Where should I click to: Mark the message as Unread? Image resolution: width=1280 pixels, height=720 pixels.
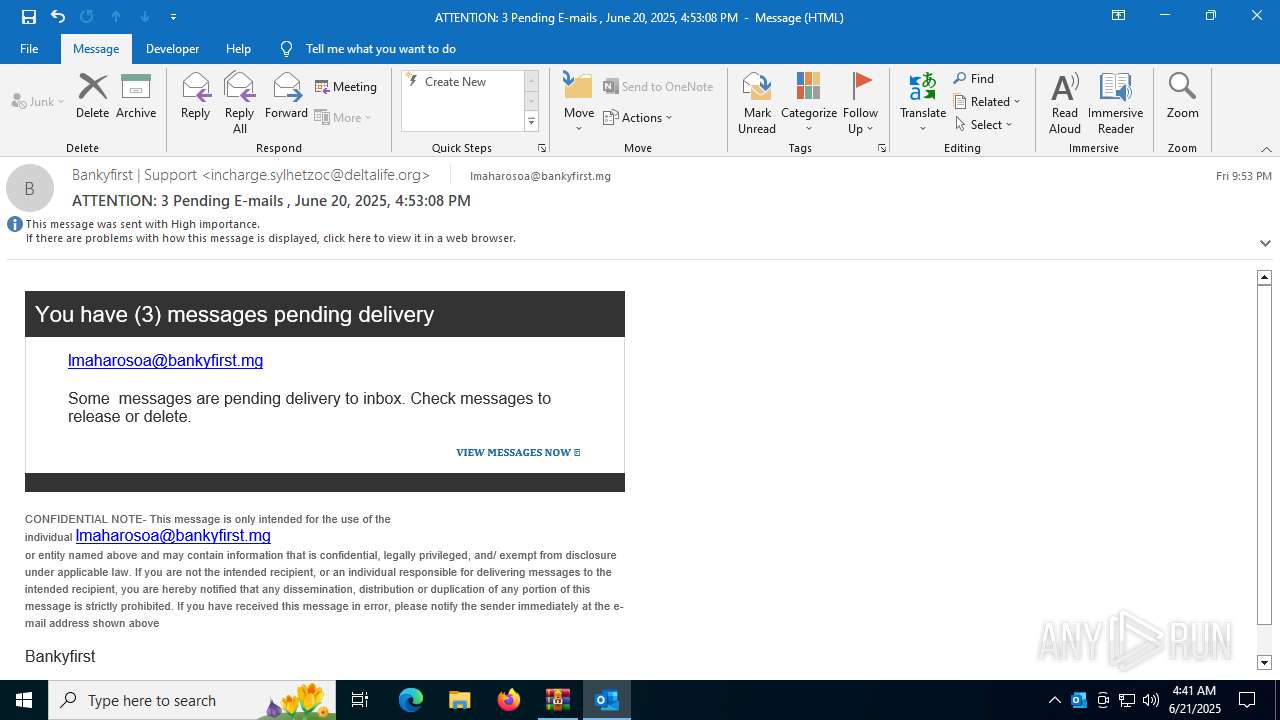[x=757, y=103]
